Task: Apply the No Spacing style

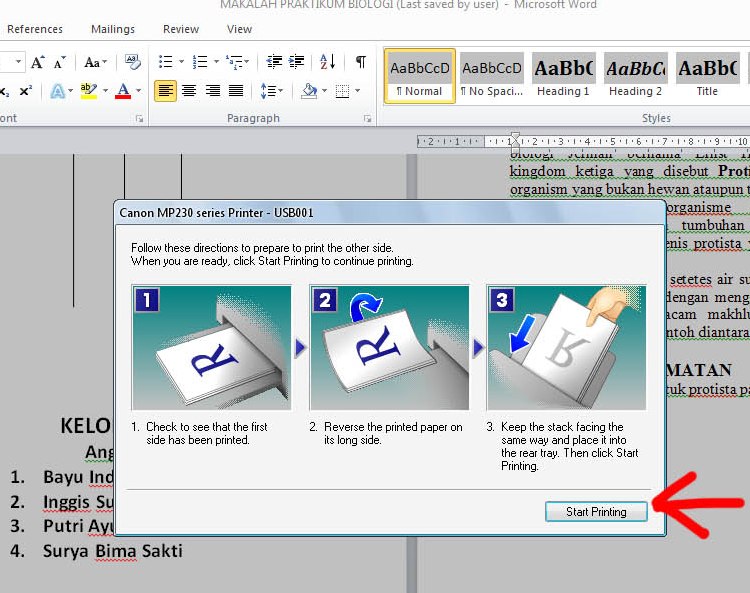Action: pos(492,77)
